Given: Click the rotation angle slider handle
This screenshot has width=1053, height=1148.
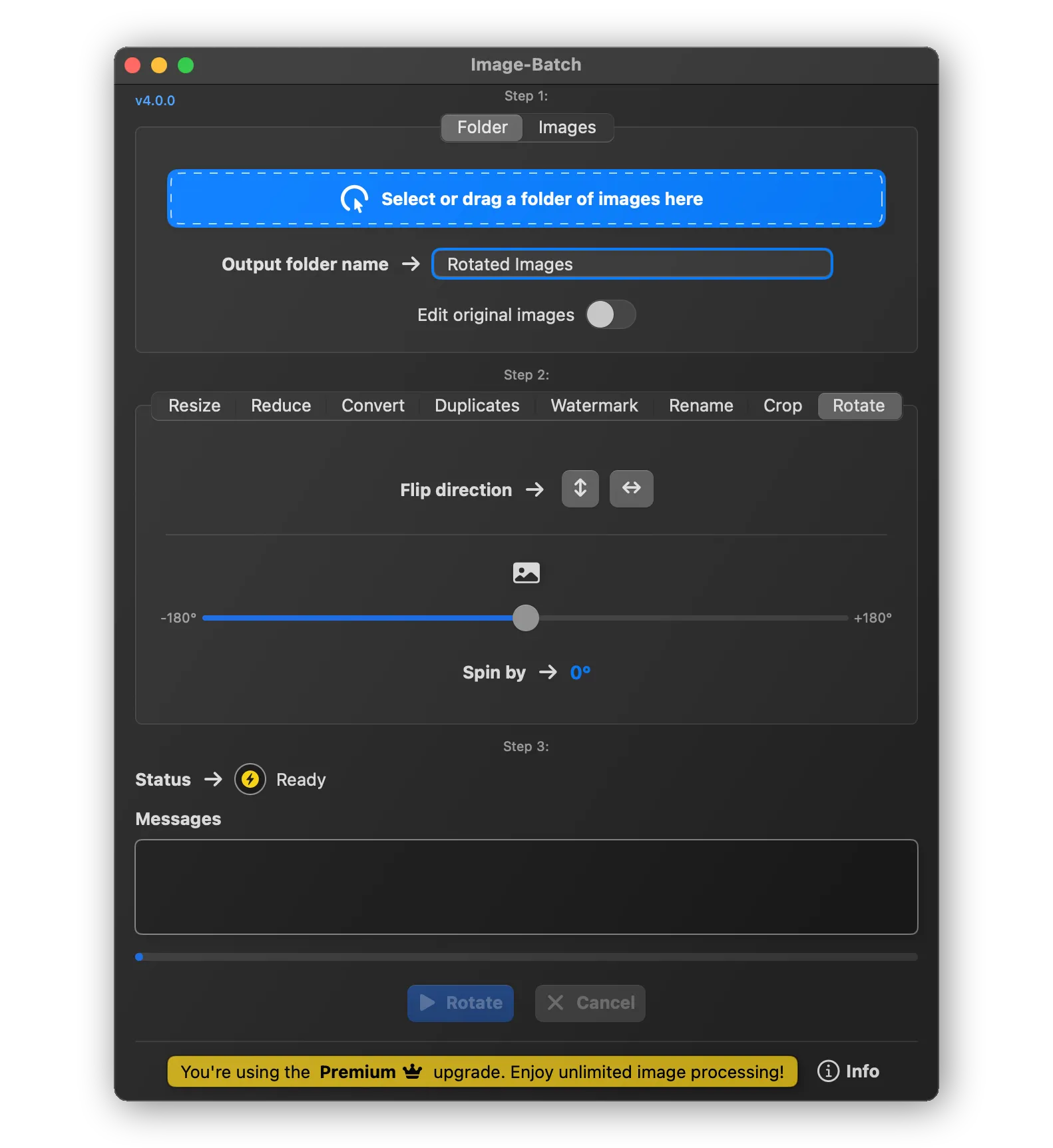Looking at the screenshot, I should pyautogui.click(x=526, y=618).
